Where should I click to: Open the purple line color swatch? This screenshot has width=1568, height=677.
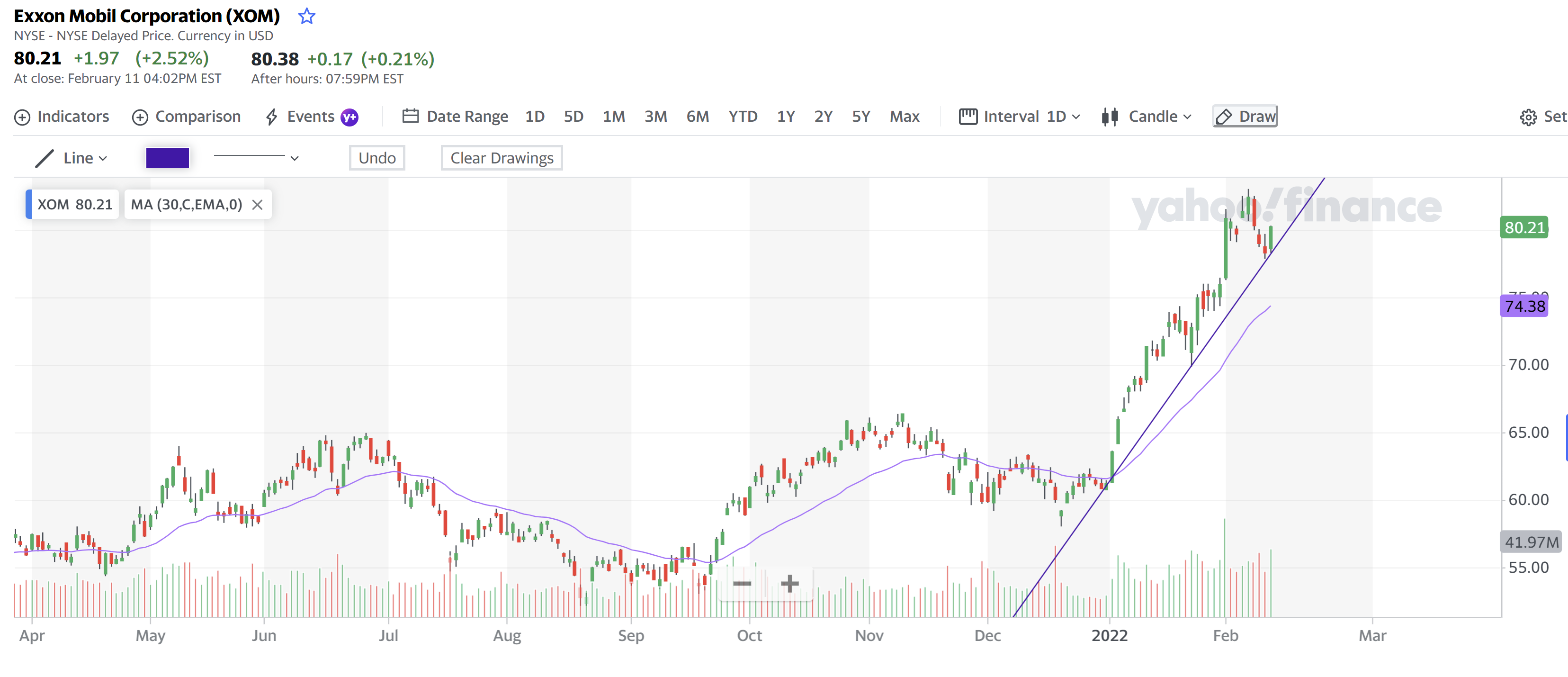tap(167, 158)
